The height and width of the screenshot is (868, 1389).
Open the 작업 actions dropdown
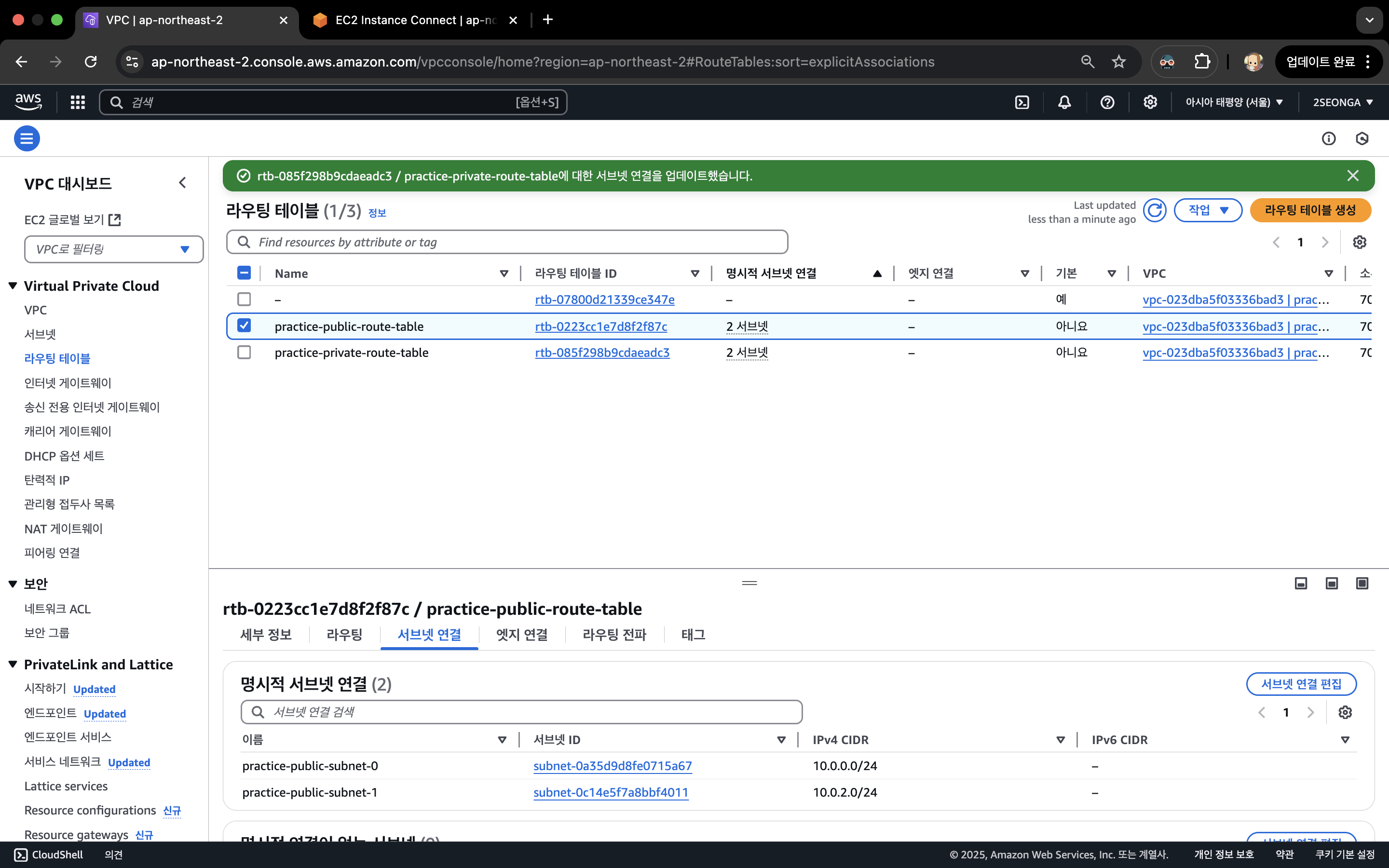1208,211
